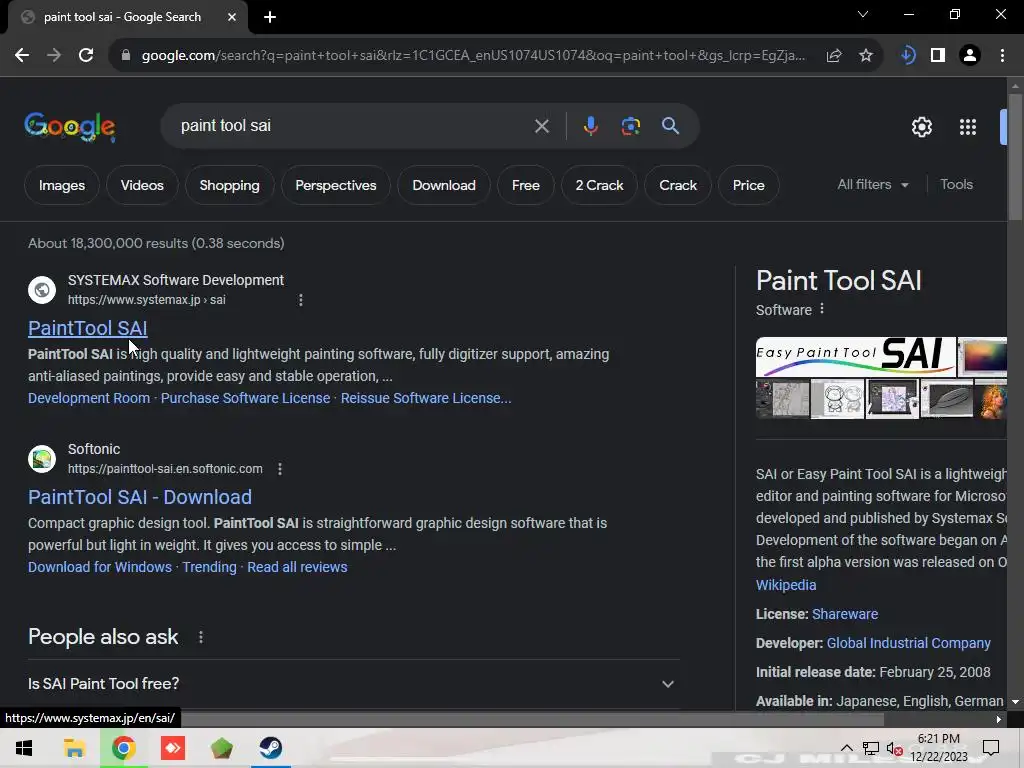The height and width of the screenshot is (768, 1024).
Task: Open Reissue Software License sitelink
Action: pyautogui.click(x=426, y=398)
